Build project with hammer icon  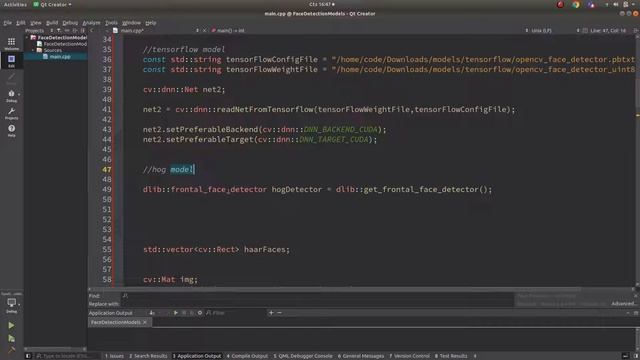(11, 350)
